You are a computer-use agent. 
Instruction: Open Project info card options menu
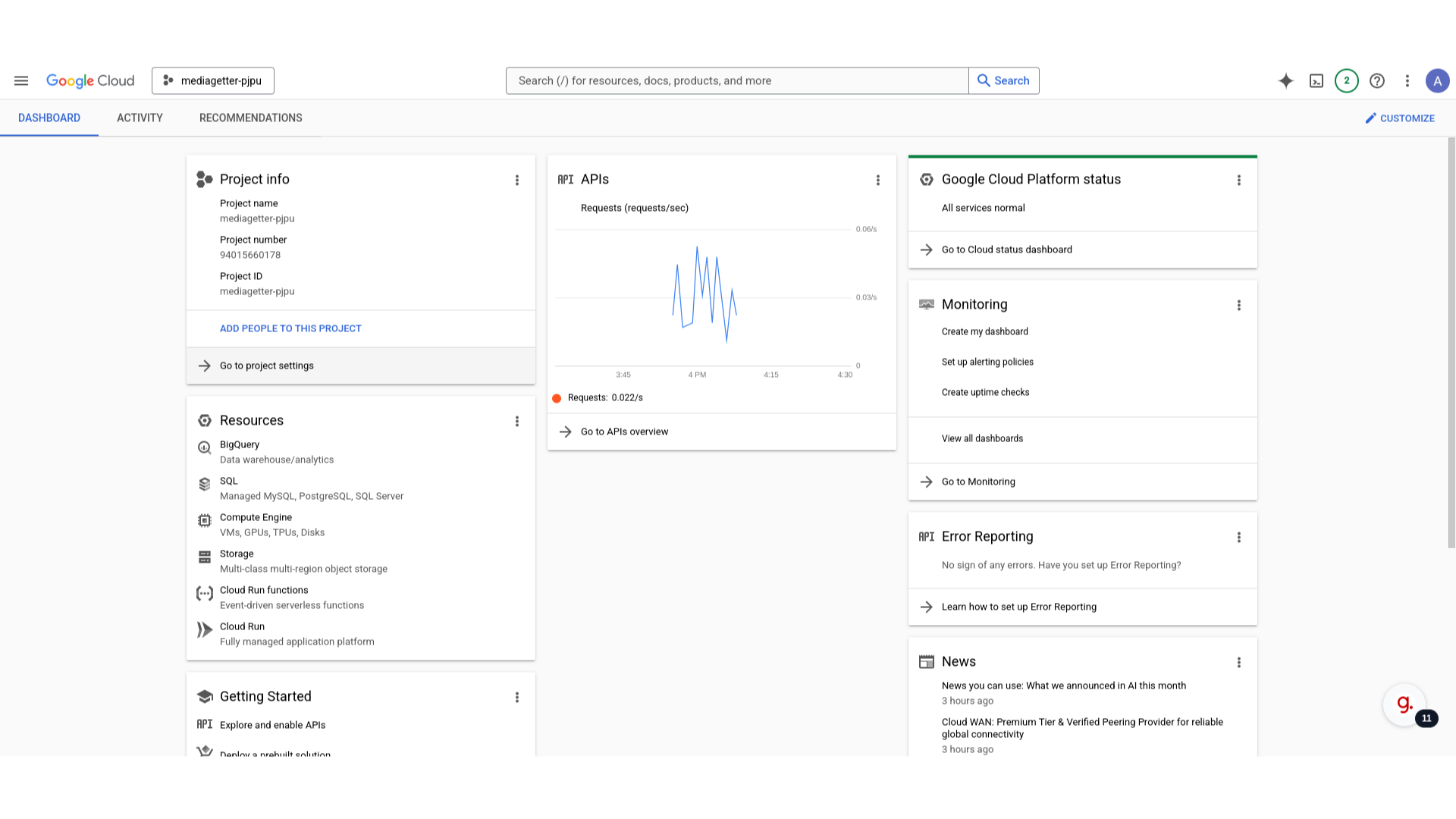(x=517, y=180)
